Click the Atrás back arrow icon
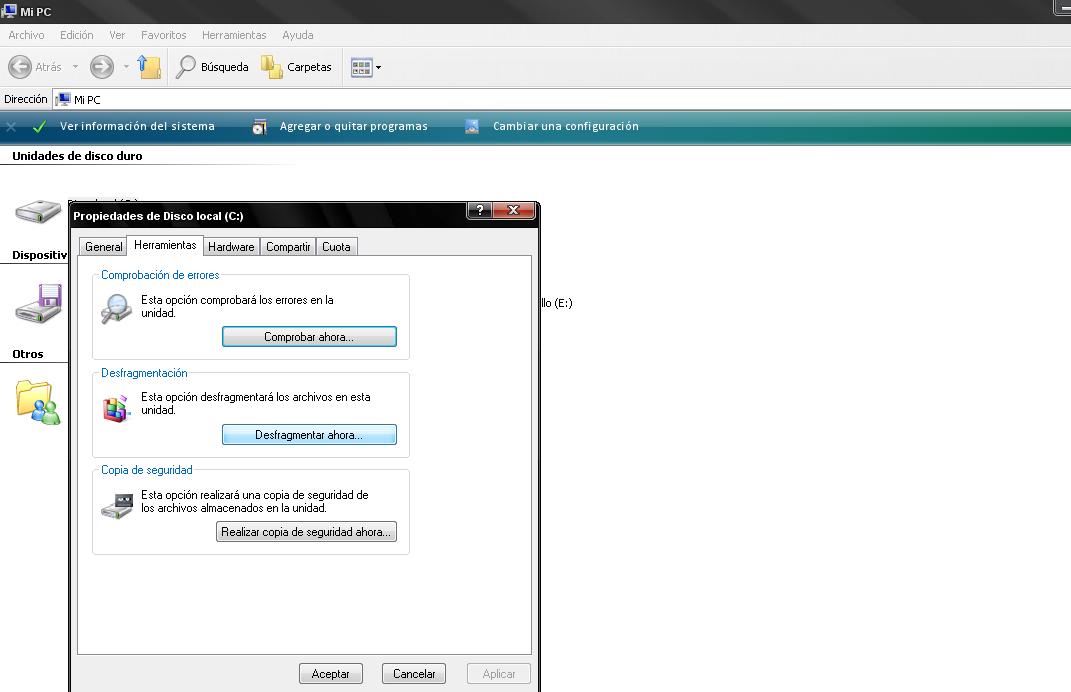The image size is (1071, 692). 20,67
